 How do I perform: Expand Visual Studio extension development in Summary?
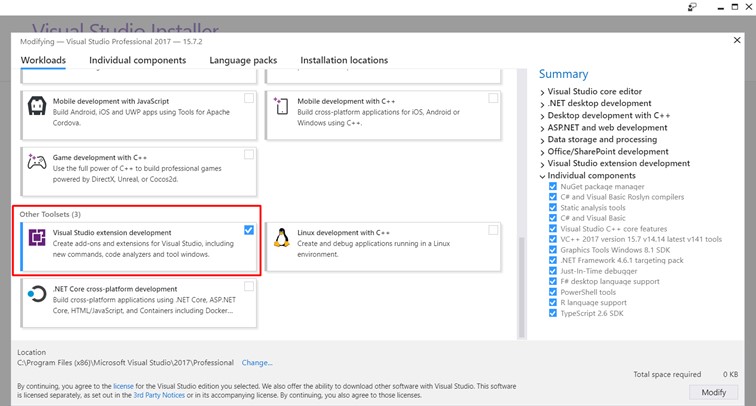[542, 164]
